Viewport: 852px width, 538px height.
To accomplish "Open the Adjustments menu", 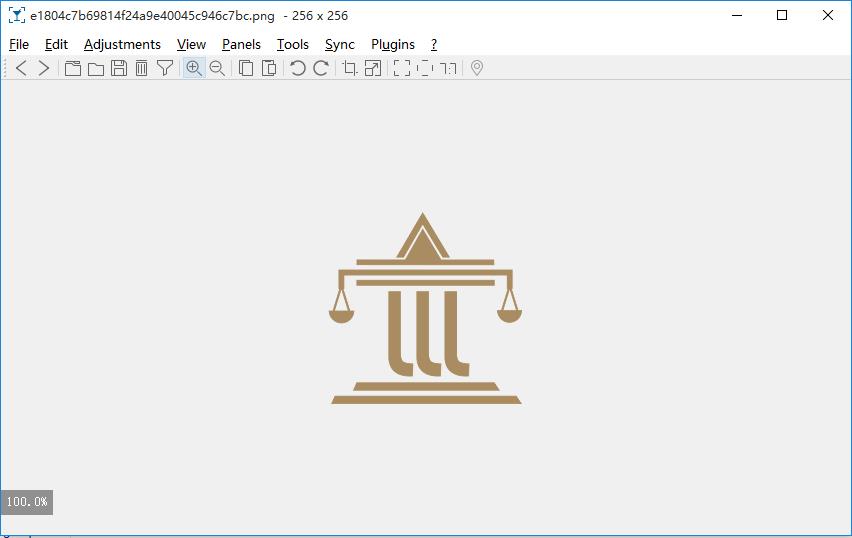I will click(x=122, y=45).
